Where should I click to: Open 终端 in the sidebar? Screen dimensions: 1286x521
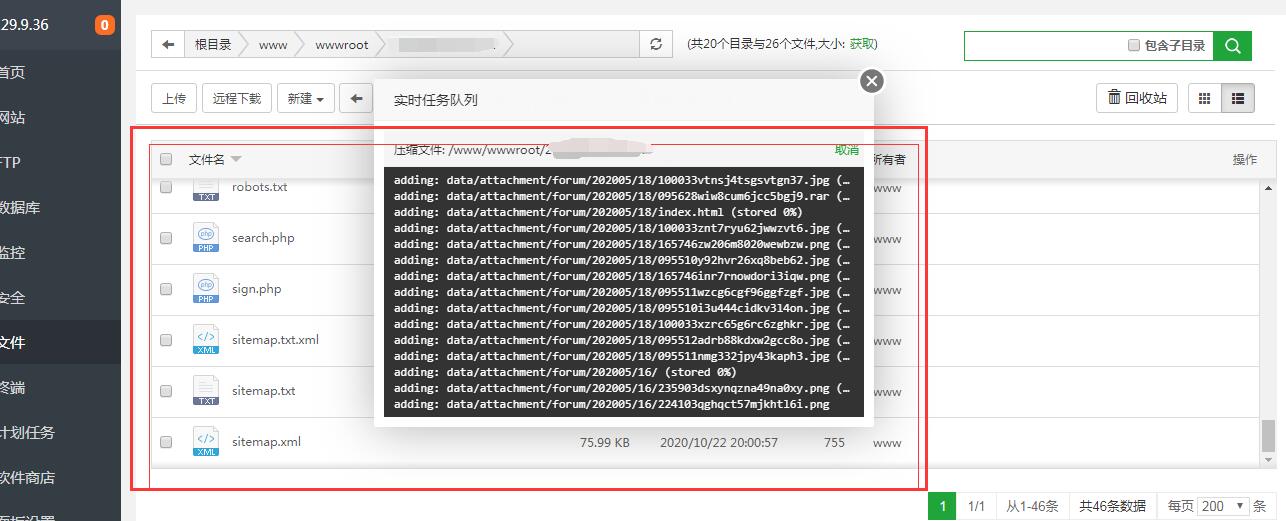tap(12, 388)
